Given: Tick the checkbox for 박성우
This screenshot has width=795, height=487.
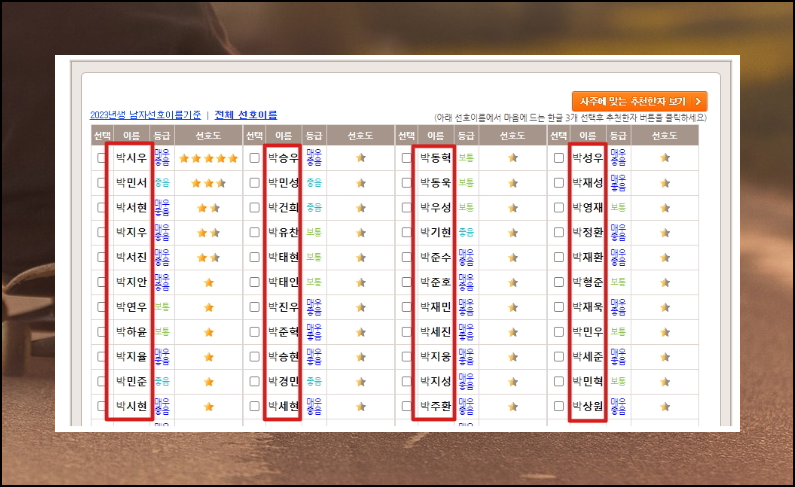Looking at the screenshot, I should pos(559,158).
